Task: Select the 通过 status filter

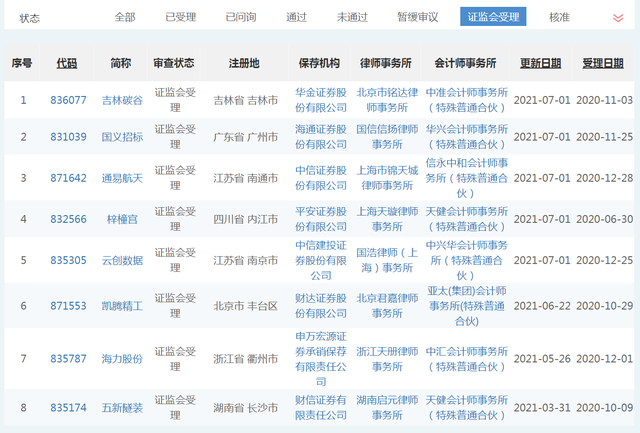Action: (x=296, y=17)
